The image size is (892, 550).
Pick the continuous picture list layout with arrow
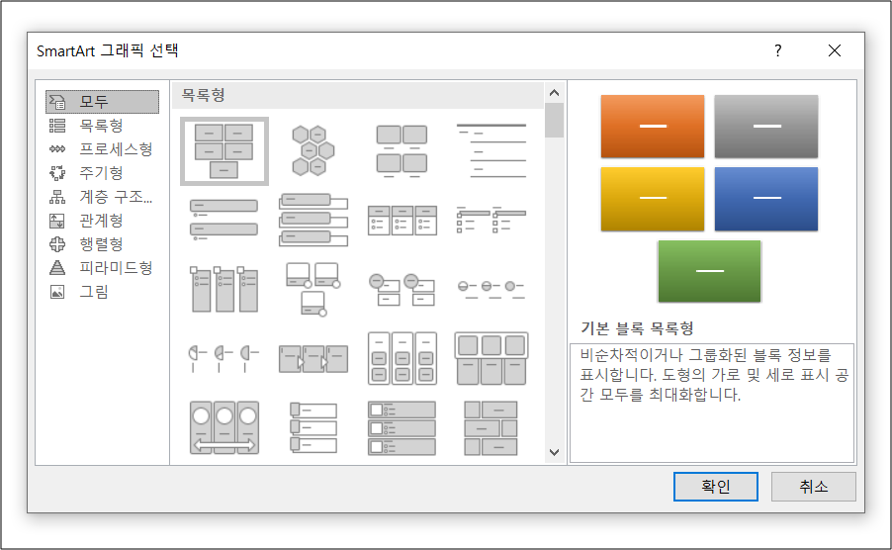click(224, 428)
